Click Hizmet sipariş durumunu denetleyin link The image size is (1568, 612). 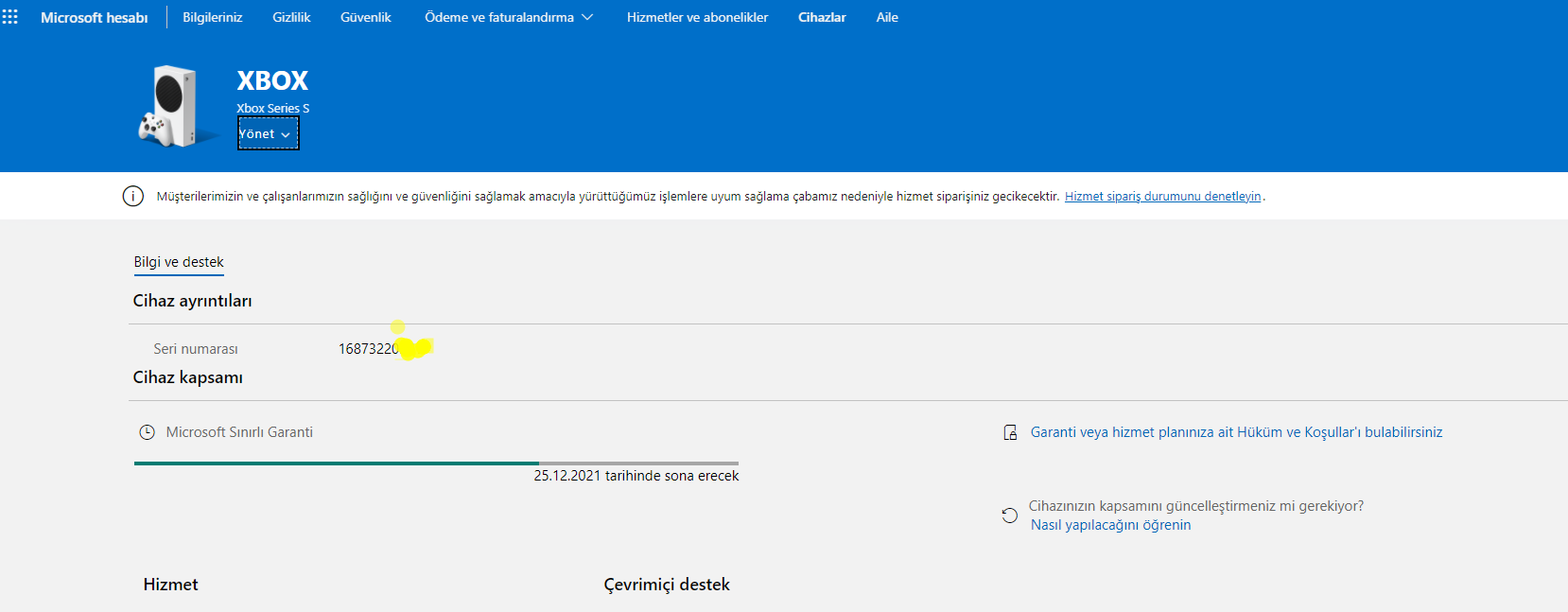click(x=1162, y=197)
